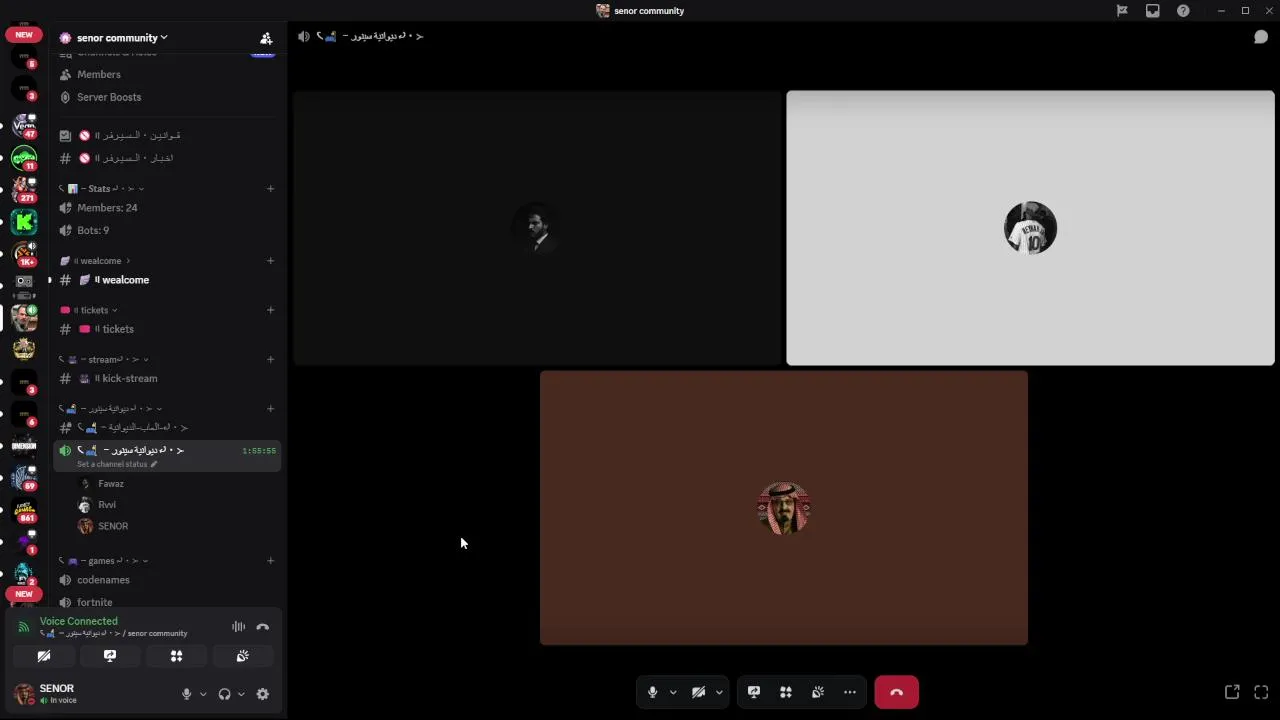Mute microphone in the call control bar
1280x720 pixels.
(x=653, y=692)
